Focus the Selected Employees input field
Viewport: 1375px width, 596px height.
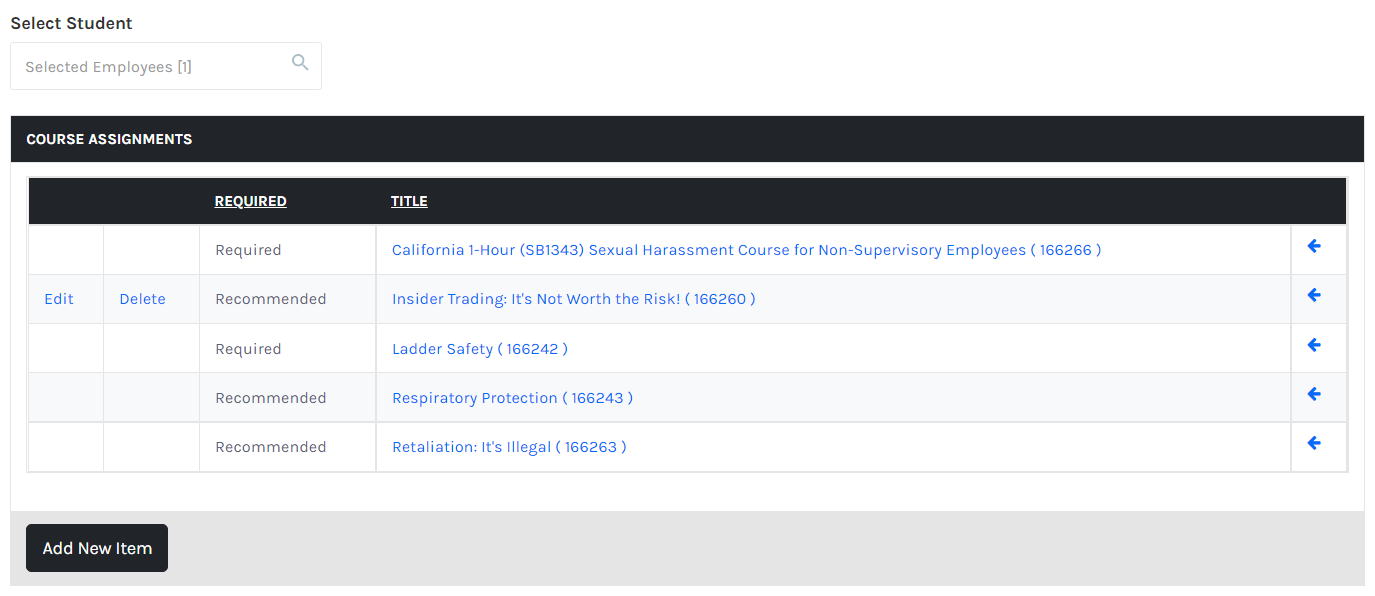click(166, 66)
